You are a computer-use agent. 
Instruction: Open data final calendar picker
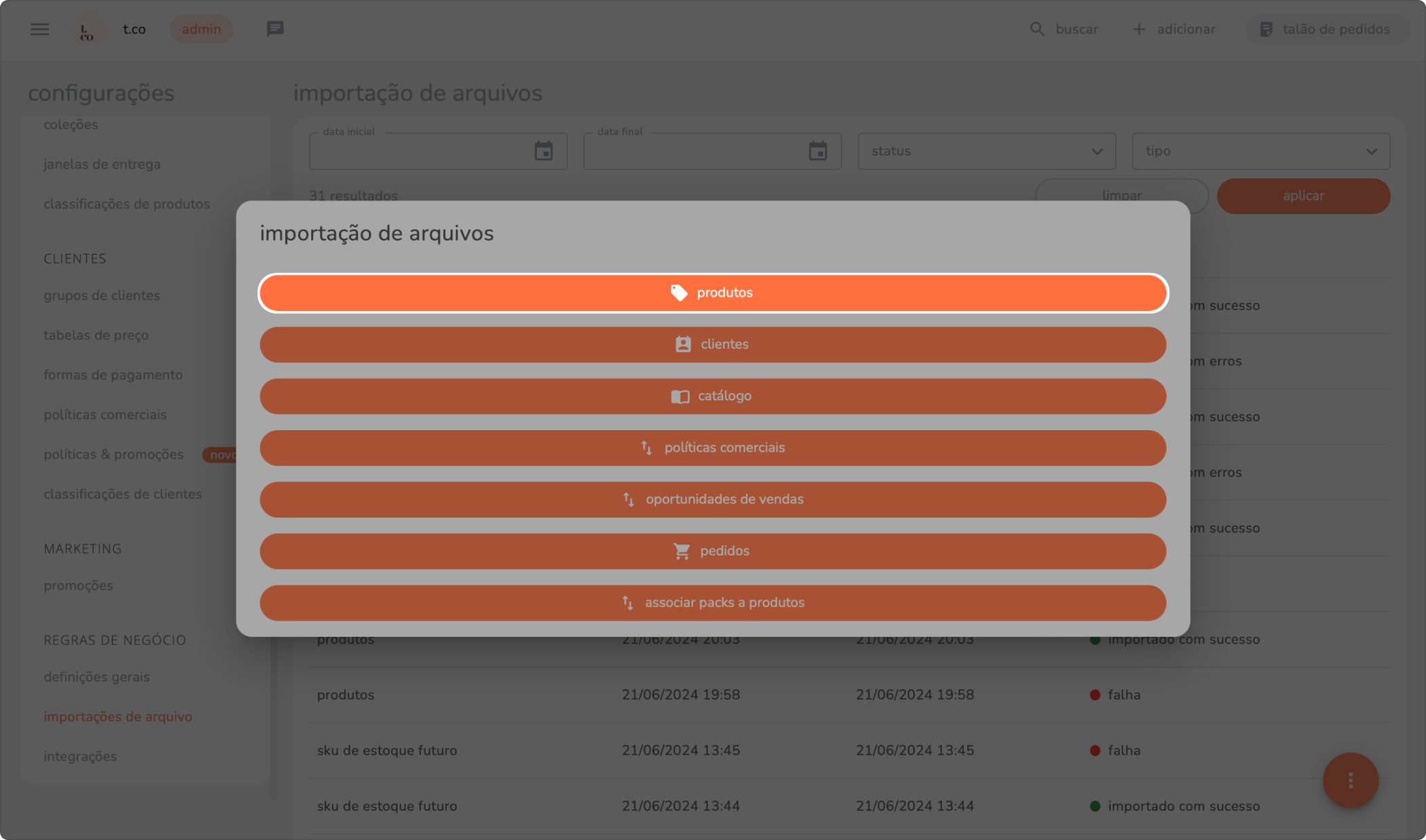point(817,151)
